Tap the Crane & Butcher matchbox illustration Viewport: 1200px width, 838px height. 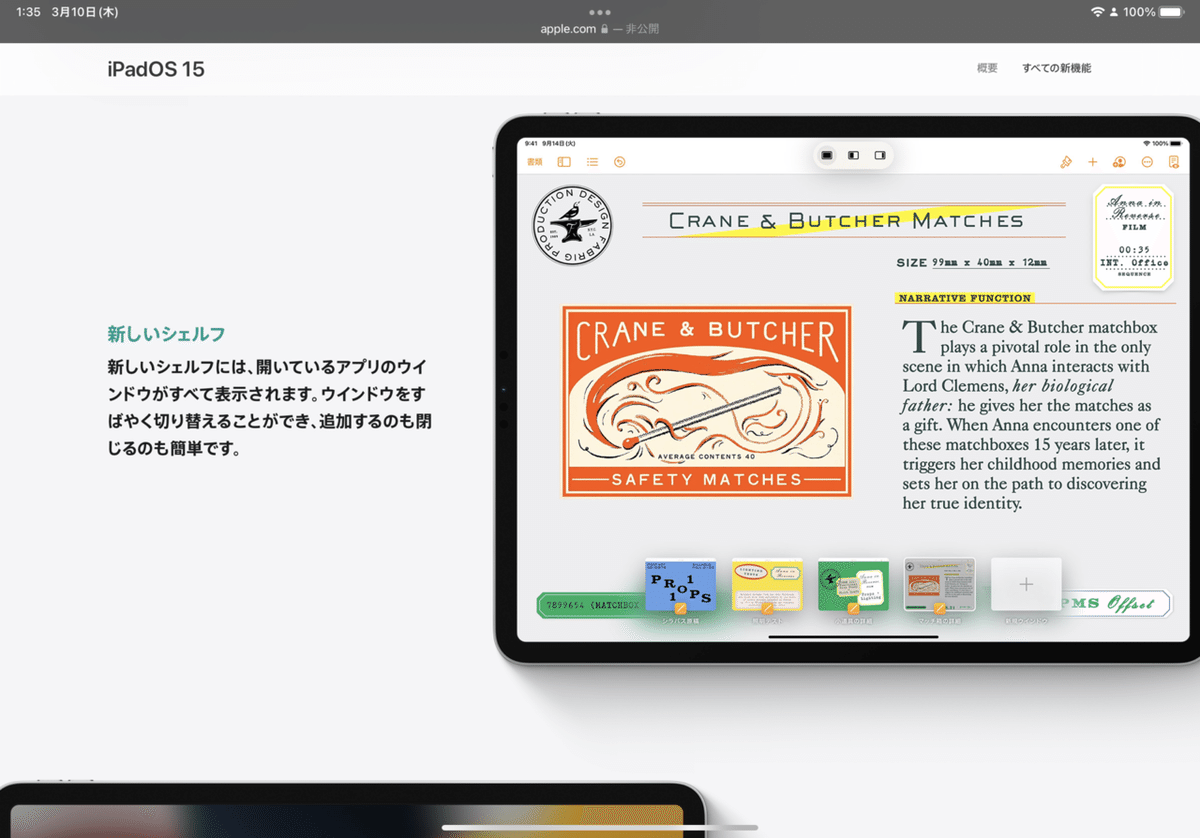(x=707, y=401)
